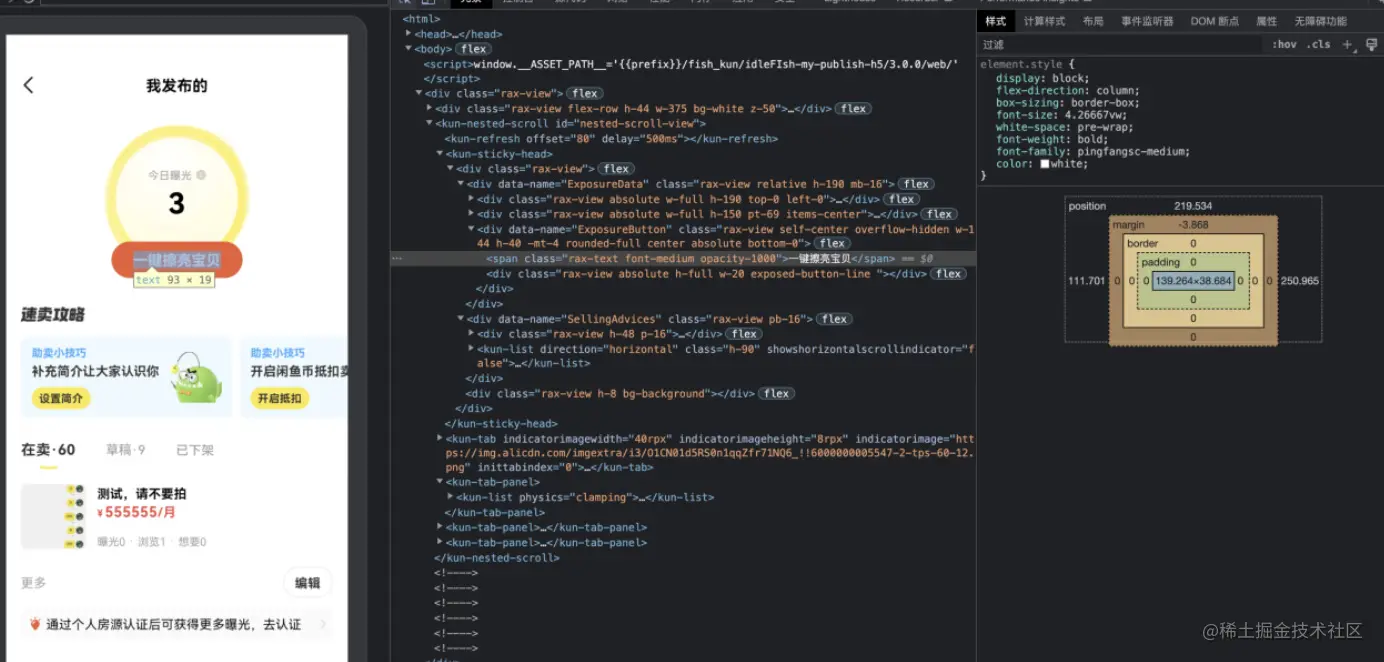Viewport: 1384px width, 662px height.
Task: Open the 测试，请不要拍 listing thumbnail
Action: 53,516
